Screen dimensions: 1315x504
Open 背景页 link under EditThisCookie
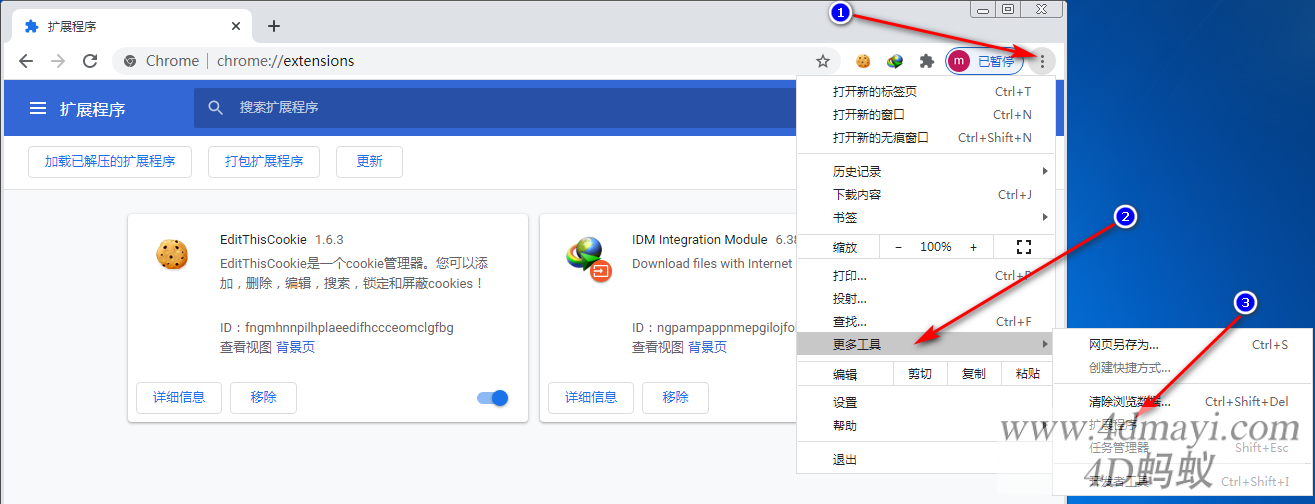[x=295, y=347]
